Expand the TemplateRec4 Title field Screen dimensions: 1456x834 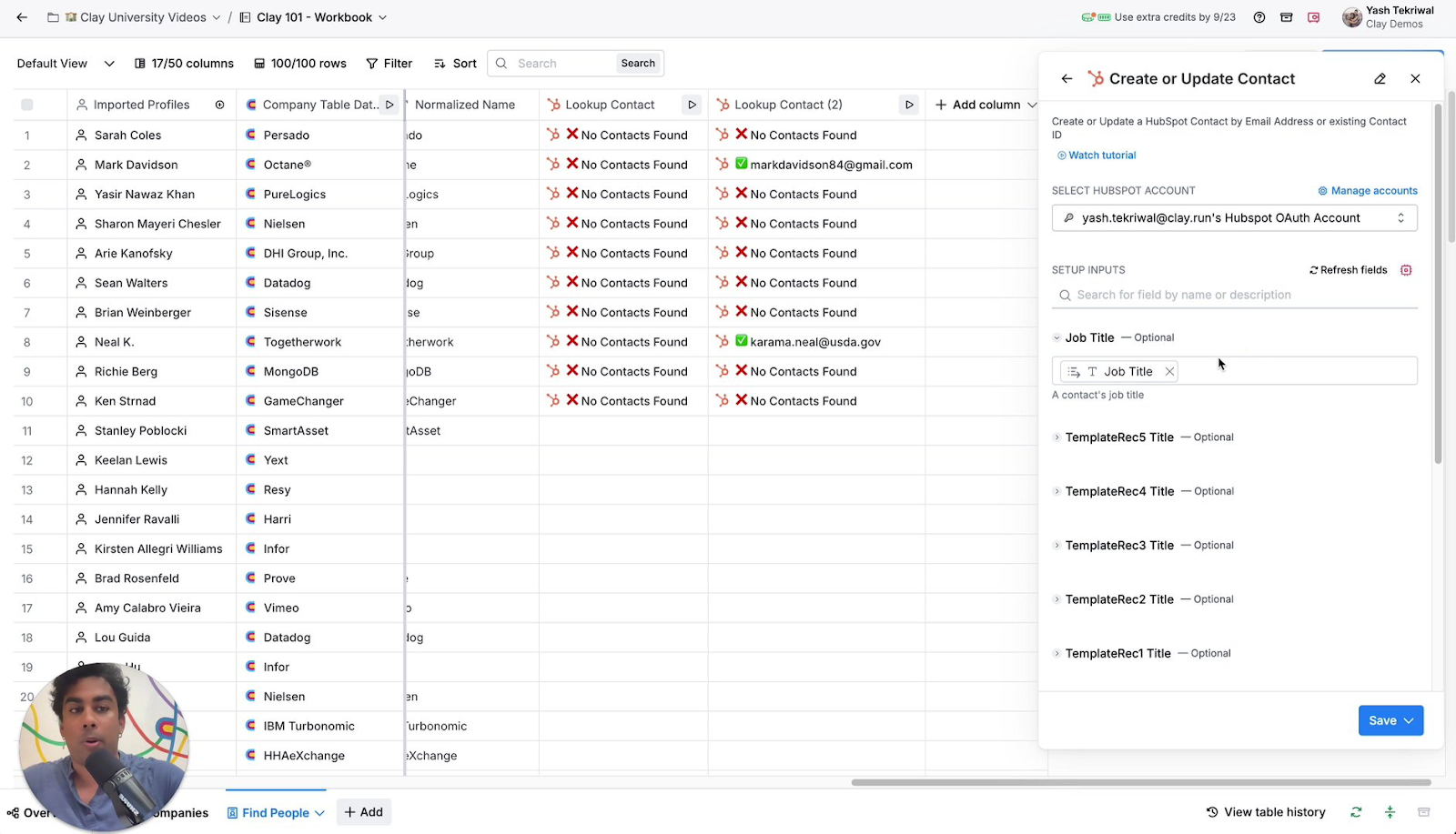coord(1057,491)
